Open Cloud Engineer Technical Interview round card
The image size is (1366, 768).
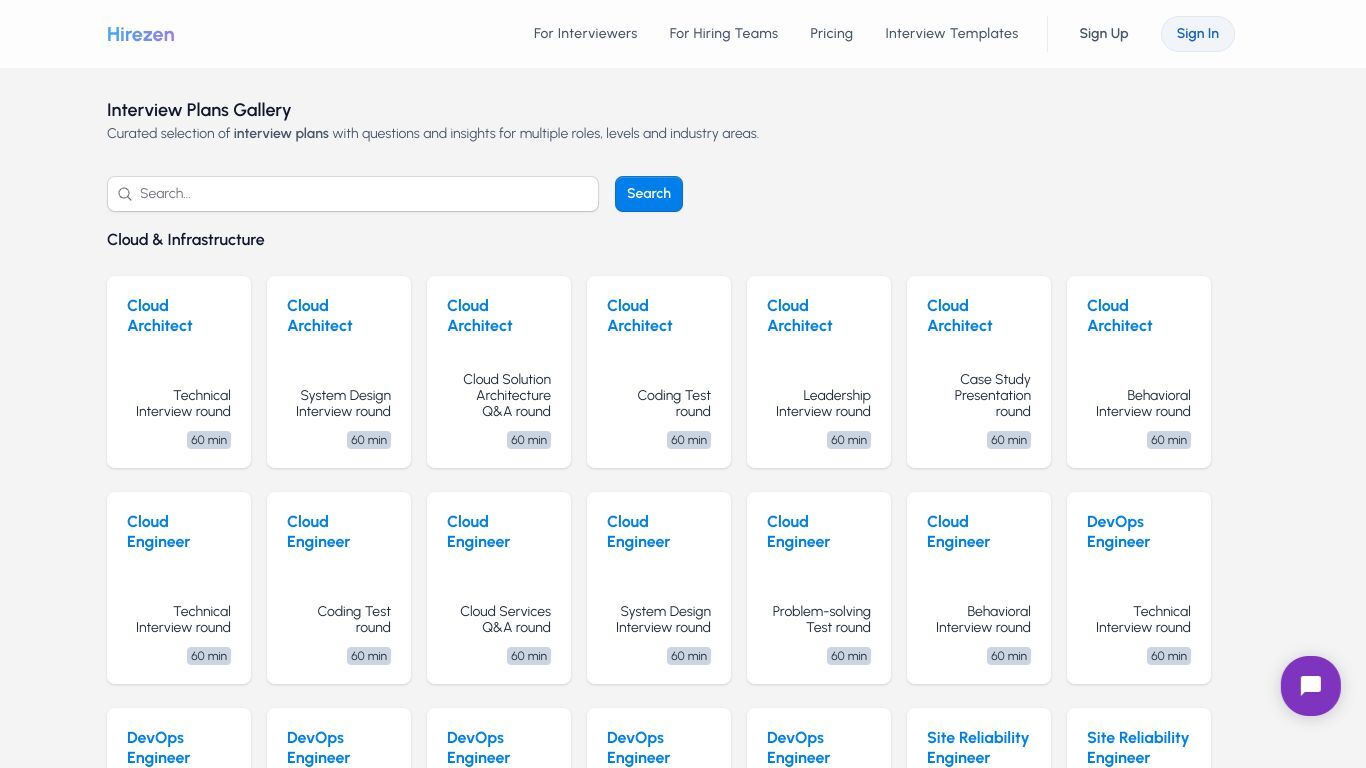pyautogui.click(x=179, y=588)
